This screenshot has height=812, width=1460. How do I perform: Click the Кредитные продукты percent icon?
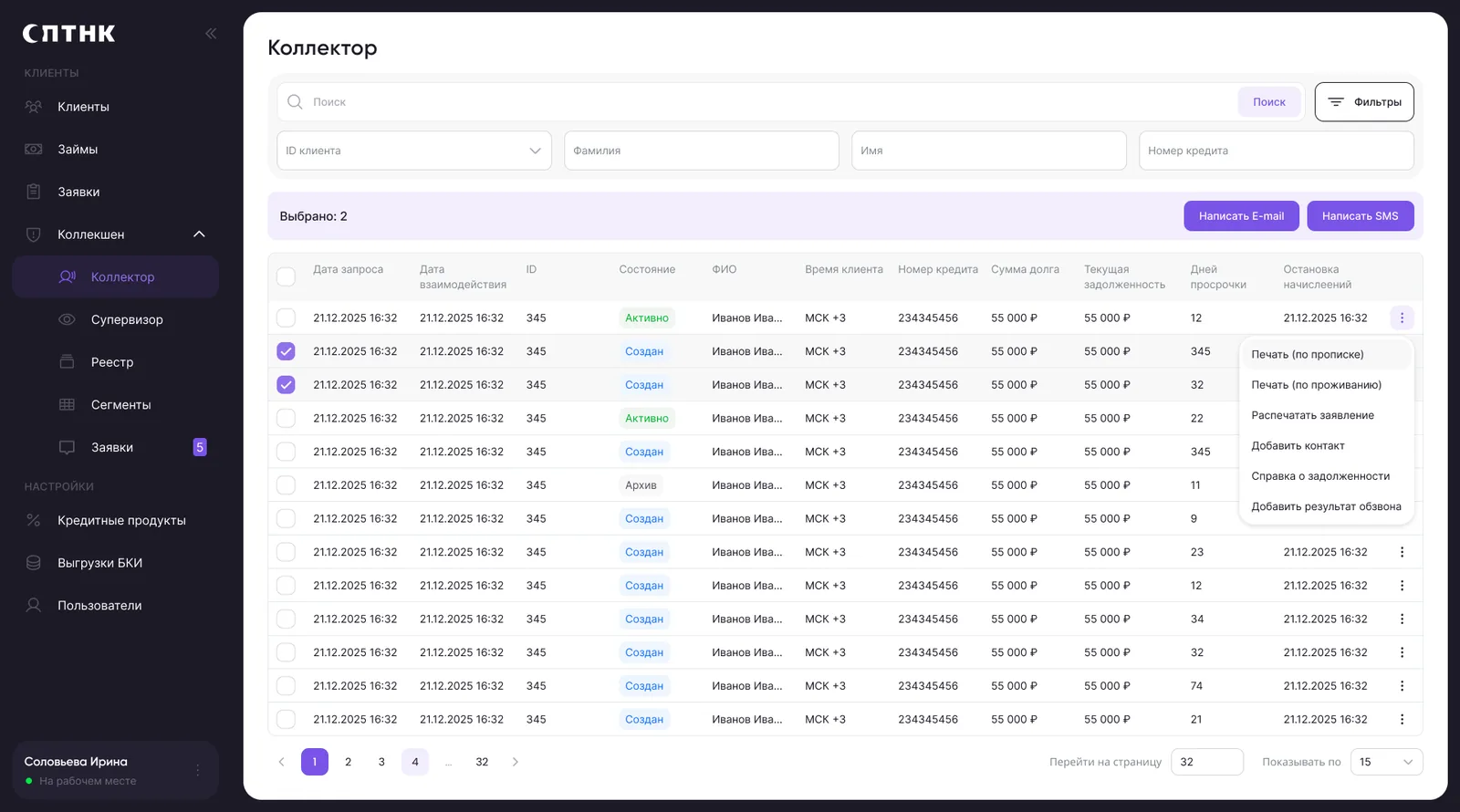click(34, 520)
